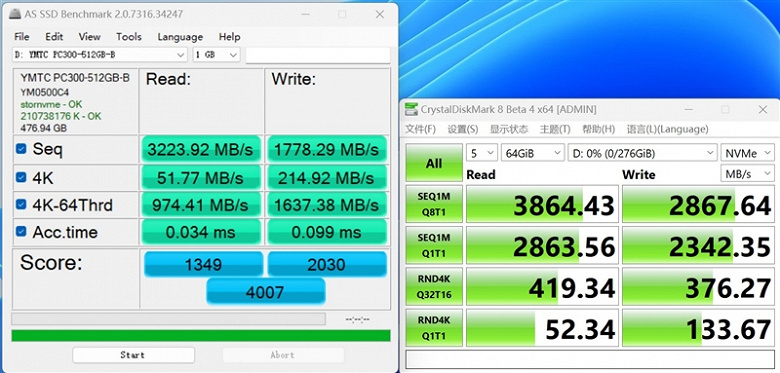Click the RND4K Q1T1 write value 133.67
Image resolution: width=780 pixels, height=373 pixels.
(698, 328)
